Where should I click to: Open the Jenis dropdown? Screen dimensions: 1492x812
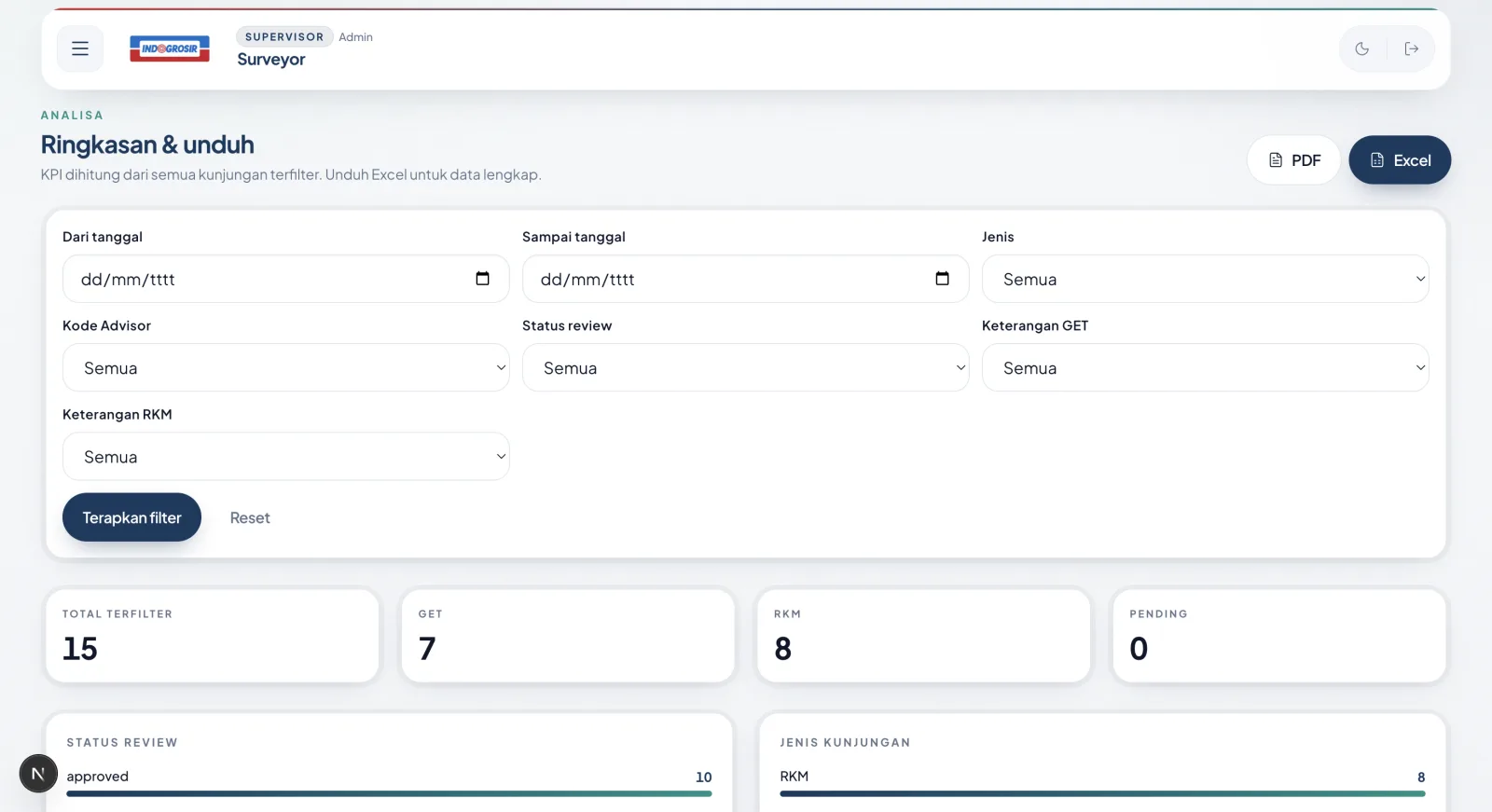[1205, 279]
